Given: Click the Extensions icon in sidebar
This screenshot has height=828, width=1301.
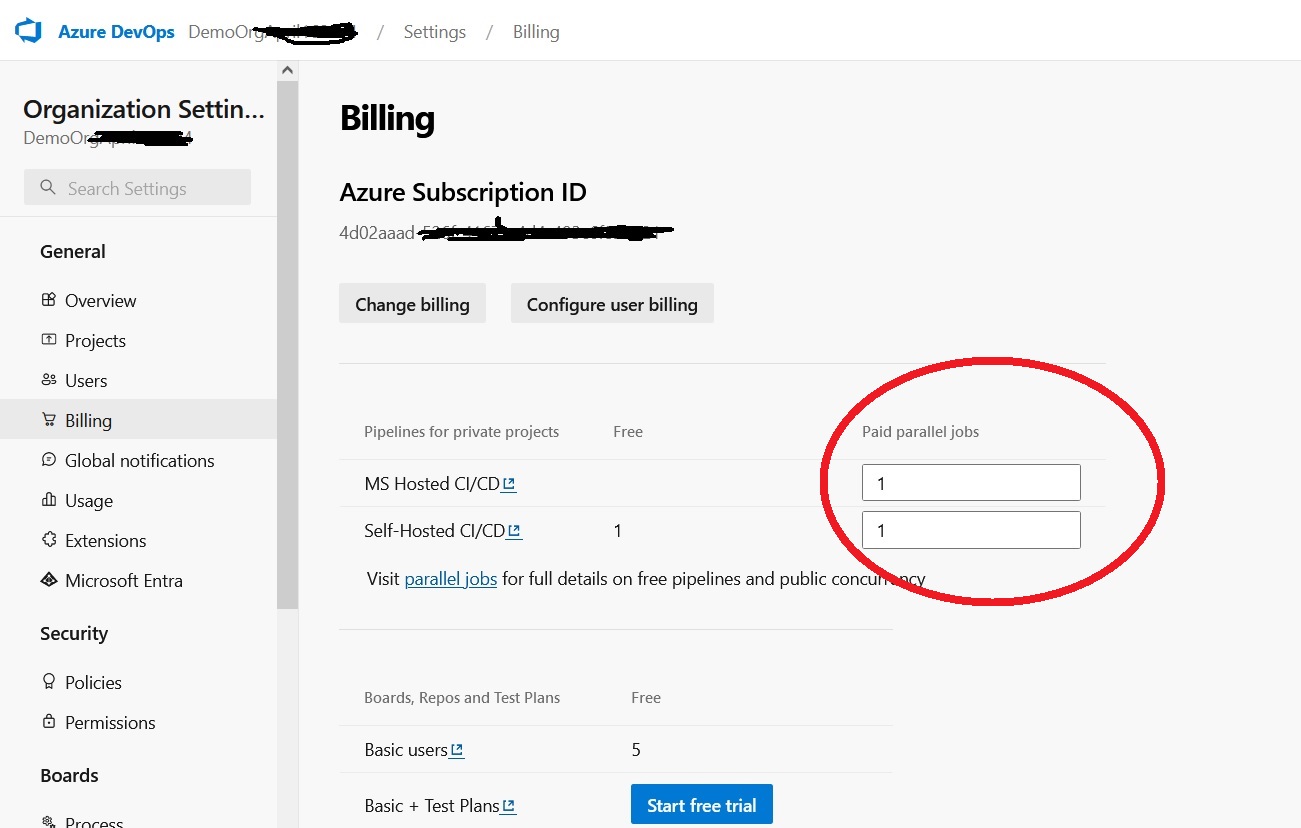Looking at the screenshot, I should click(49, 540).
